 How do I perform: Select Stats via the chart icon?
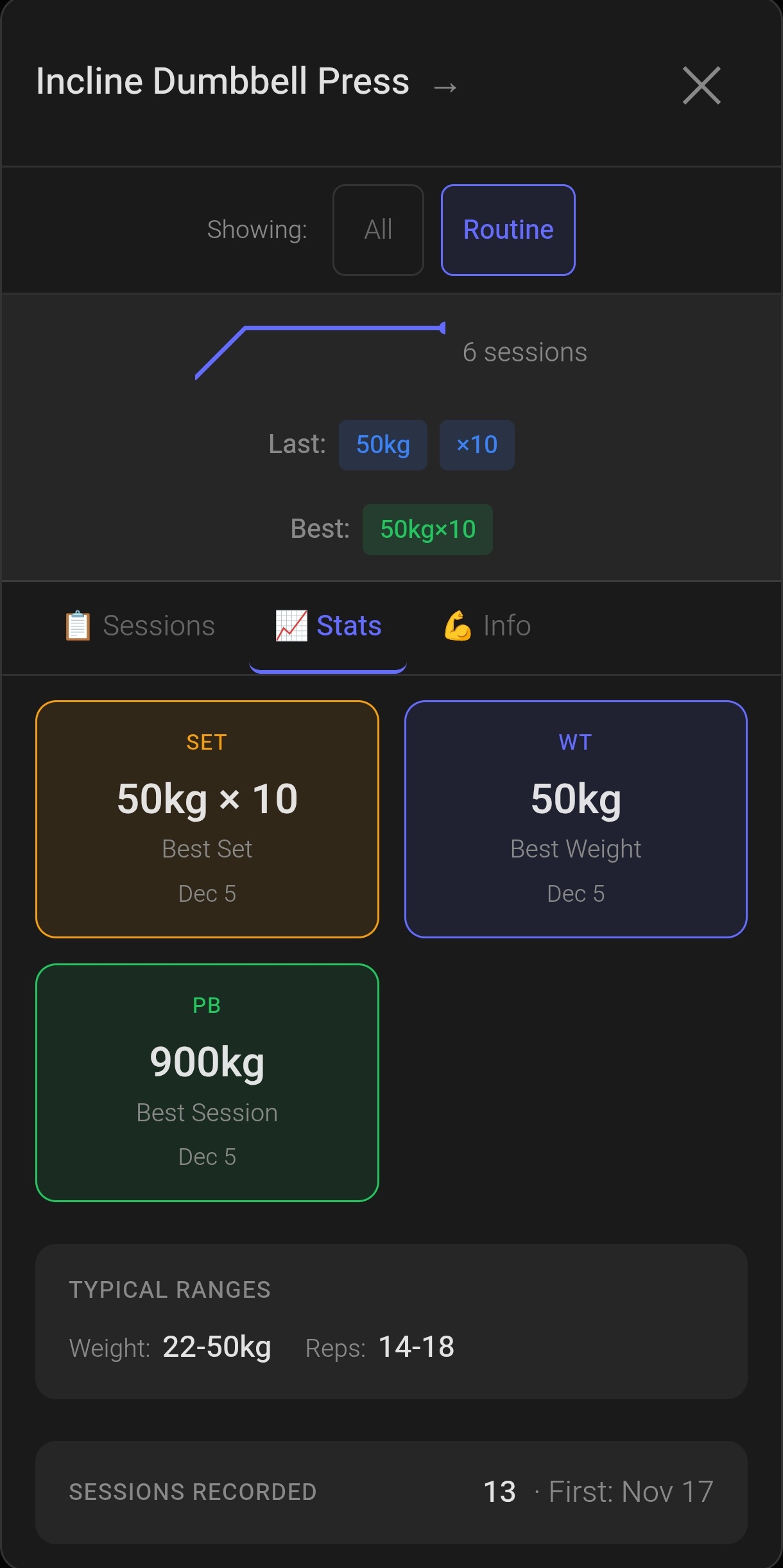click(291, 625)
